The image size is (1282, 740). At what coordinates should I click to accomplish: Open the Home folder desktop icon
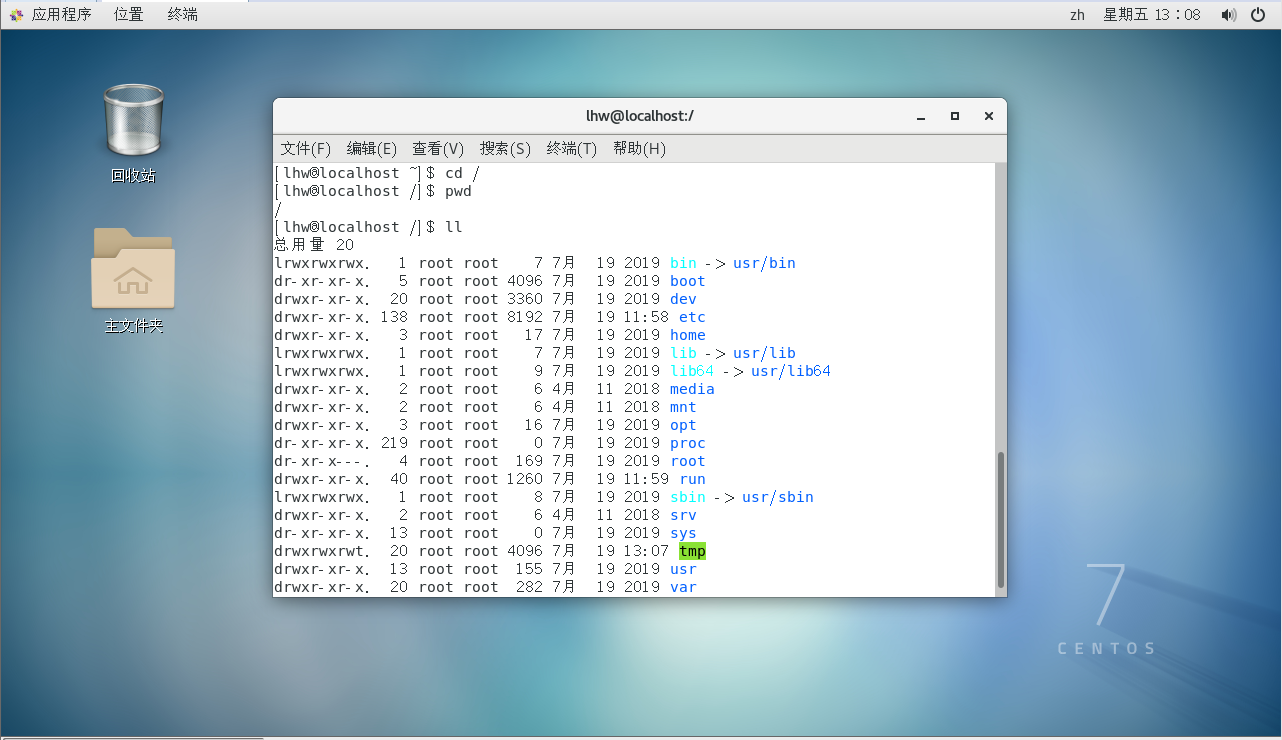[133, 268]
